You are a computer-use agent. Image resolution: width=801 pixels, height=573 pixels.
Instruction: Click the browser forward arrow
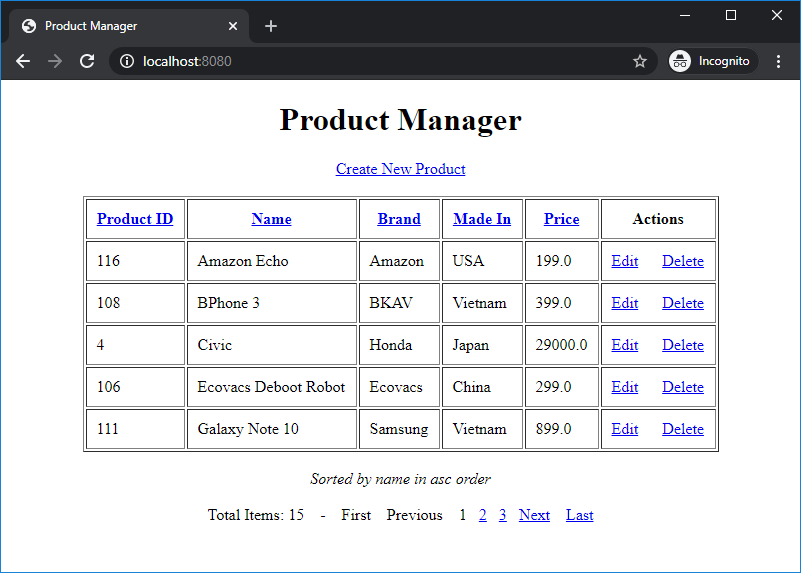tap(55, 61)
